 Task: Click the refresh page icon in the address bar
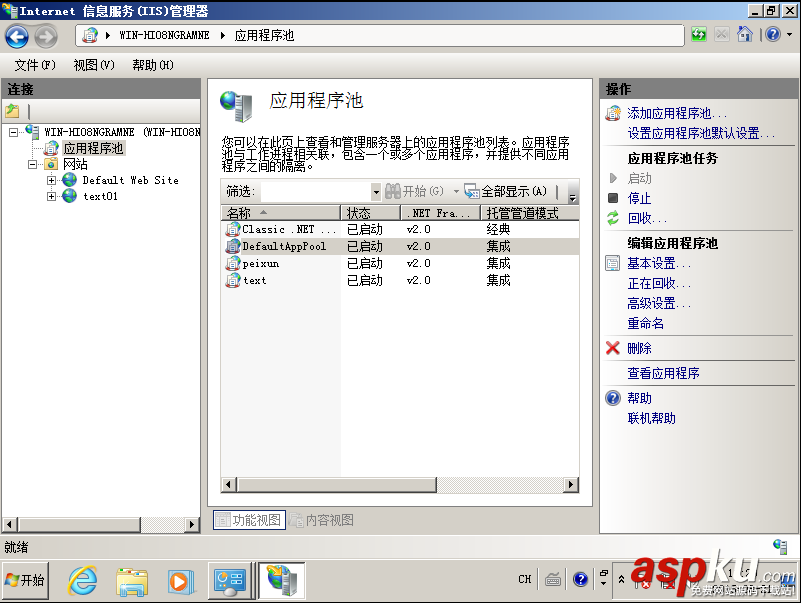(699, 35)
